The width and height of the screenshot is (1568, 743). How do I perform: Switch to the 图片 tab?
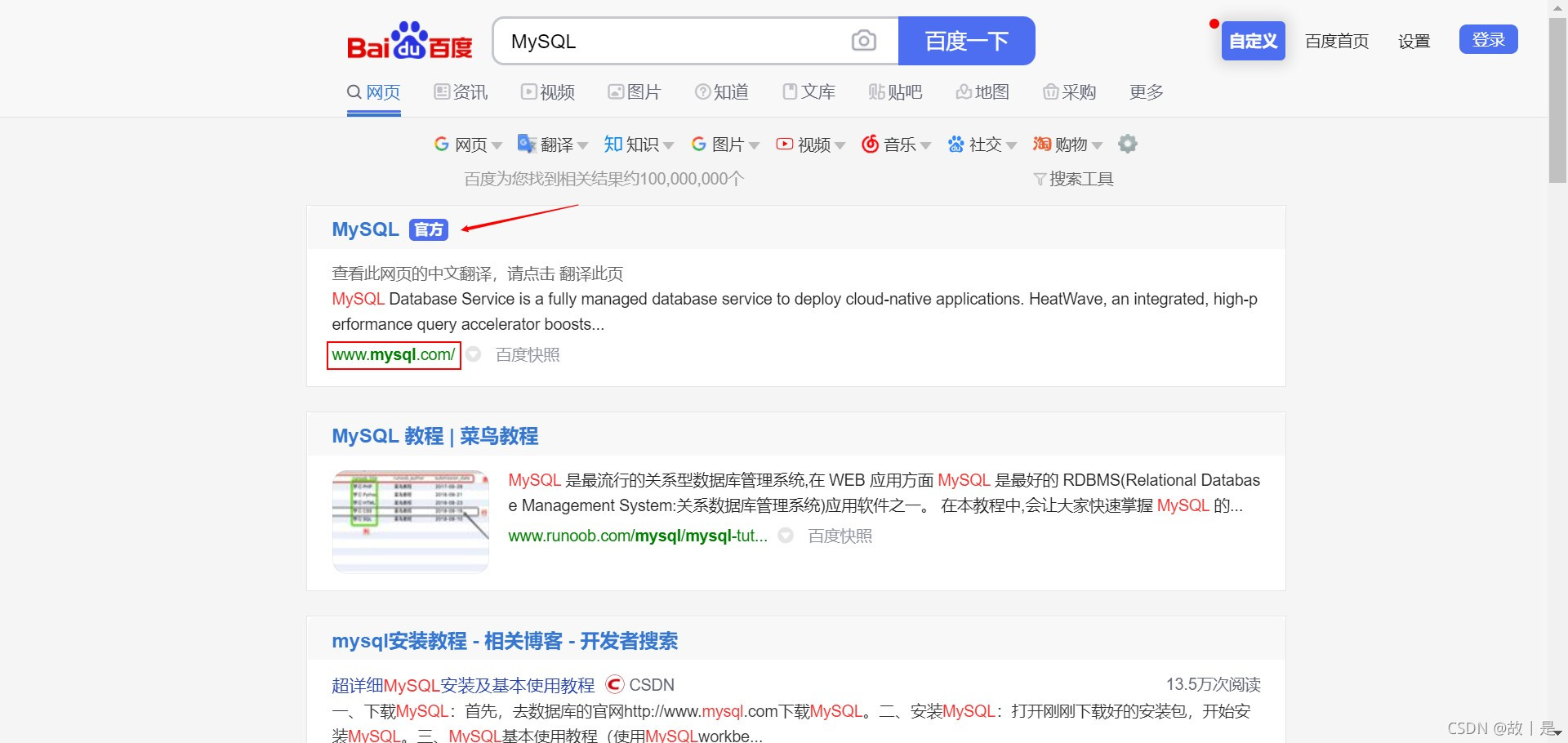pyautogui.click(x=635, y=92)
